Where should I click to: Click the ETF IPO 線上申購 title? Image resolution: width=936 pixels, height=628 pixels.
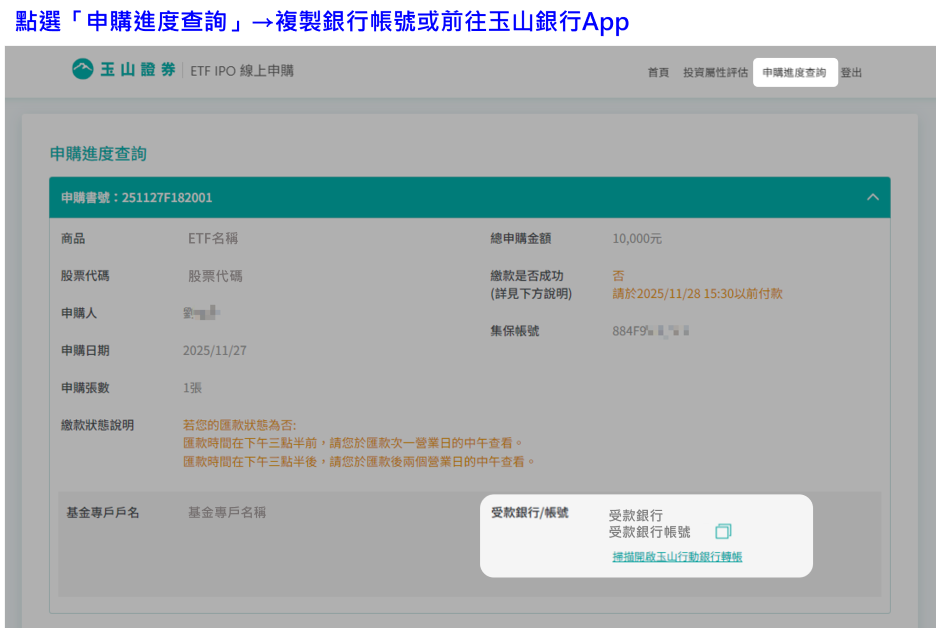(241, 71)
